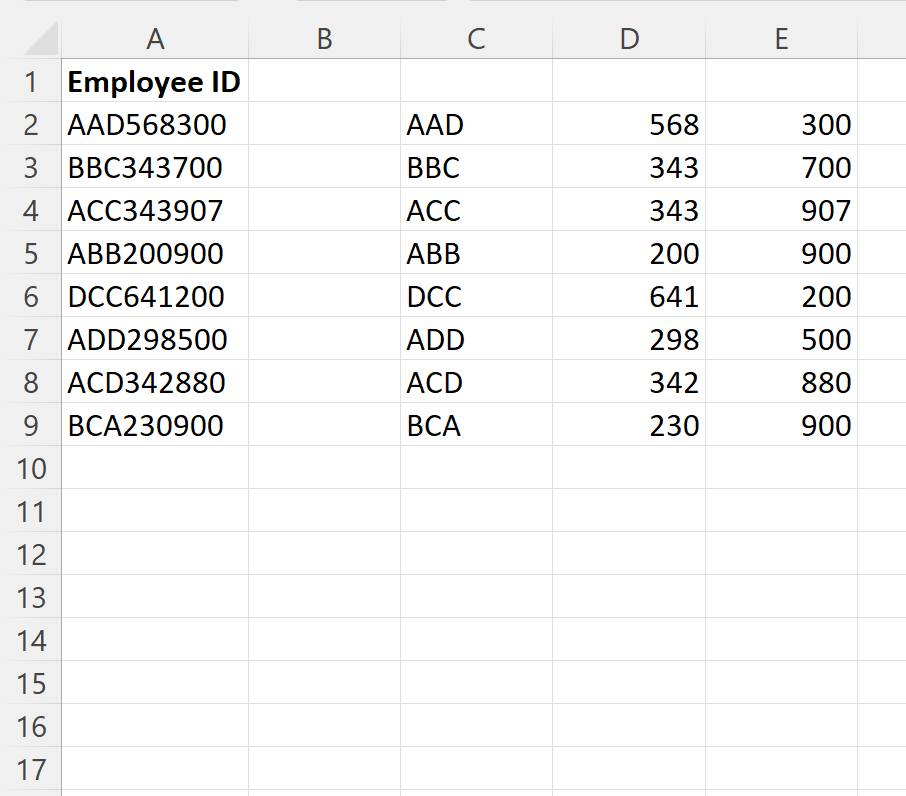
Task: Click cell with value 907 in column E
Action: (781, 211)
